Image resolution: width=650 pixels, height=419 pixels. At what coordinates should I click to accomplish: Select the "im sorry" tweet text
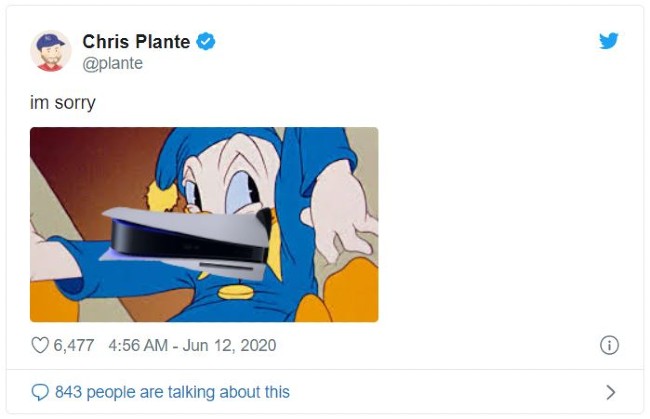[x=63, y=102]
